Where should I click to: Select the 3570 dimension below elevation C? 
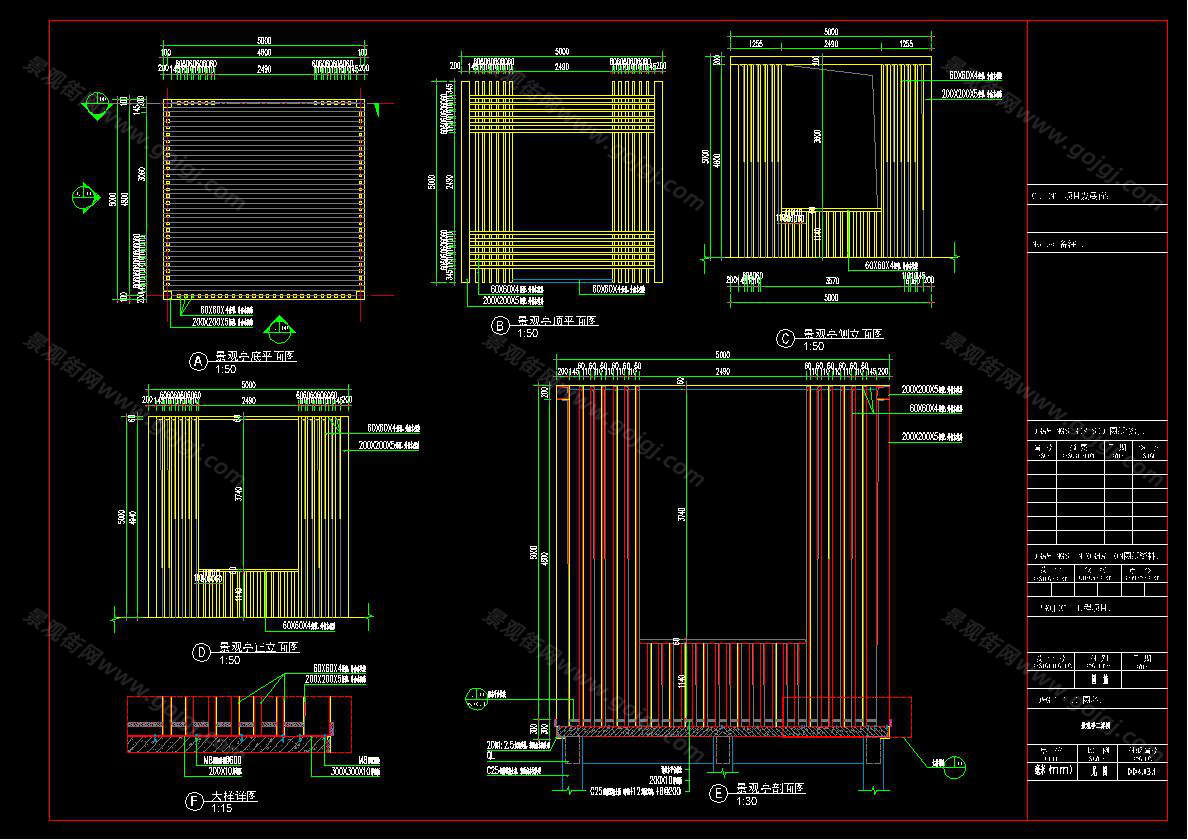click(x=827, y=281)
